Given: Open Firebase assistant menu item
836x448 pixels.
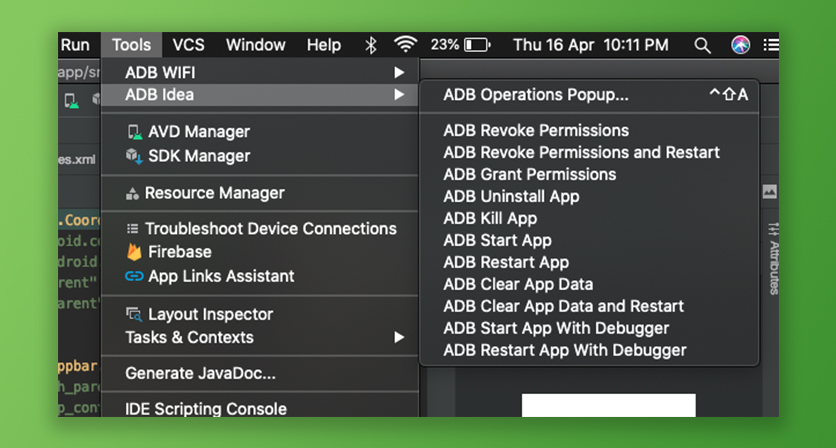Looking at the screenshot, I should (260, 252).
